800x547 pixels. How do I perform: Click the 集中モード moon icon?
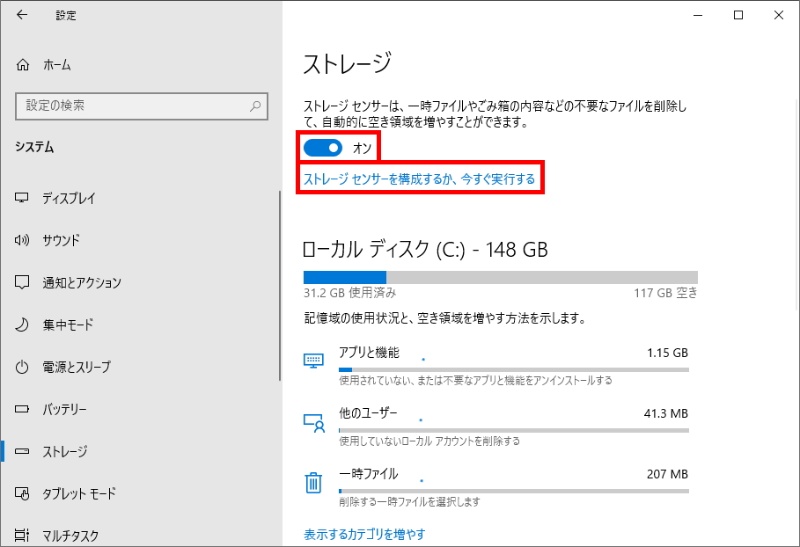coord(22,325)
